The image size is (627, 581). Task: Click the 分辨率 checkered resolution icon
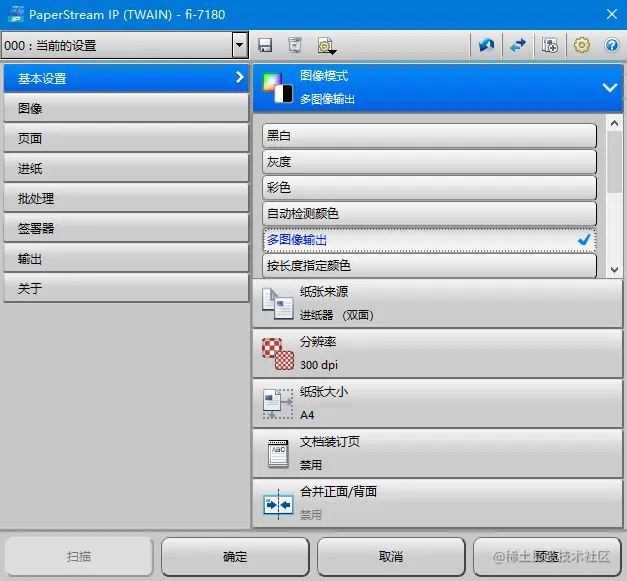pos(278,353)
